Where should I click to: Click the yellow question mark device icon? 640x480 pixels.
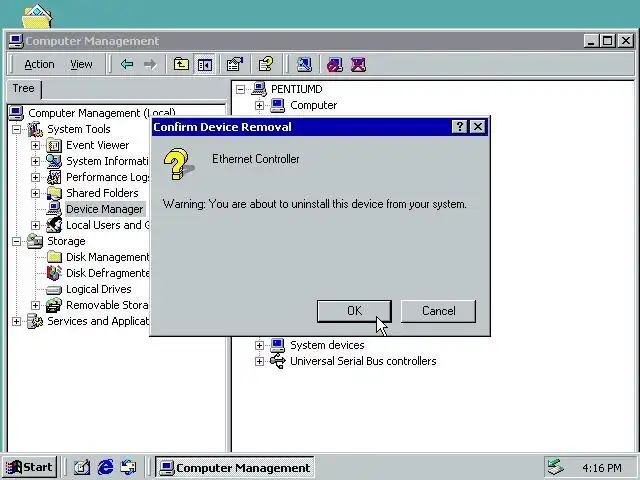coord(178,164)
